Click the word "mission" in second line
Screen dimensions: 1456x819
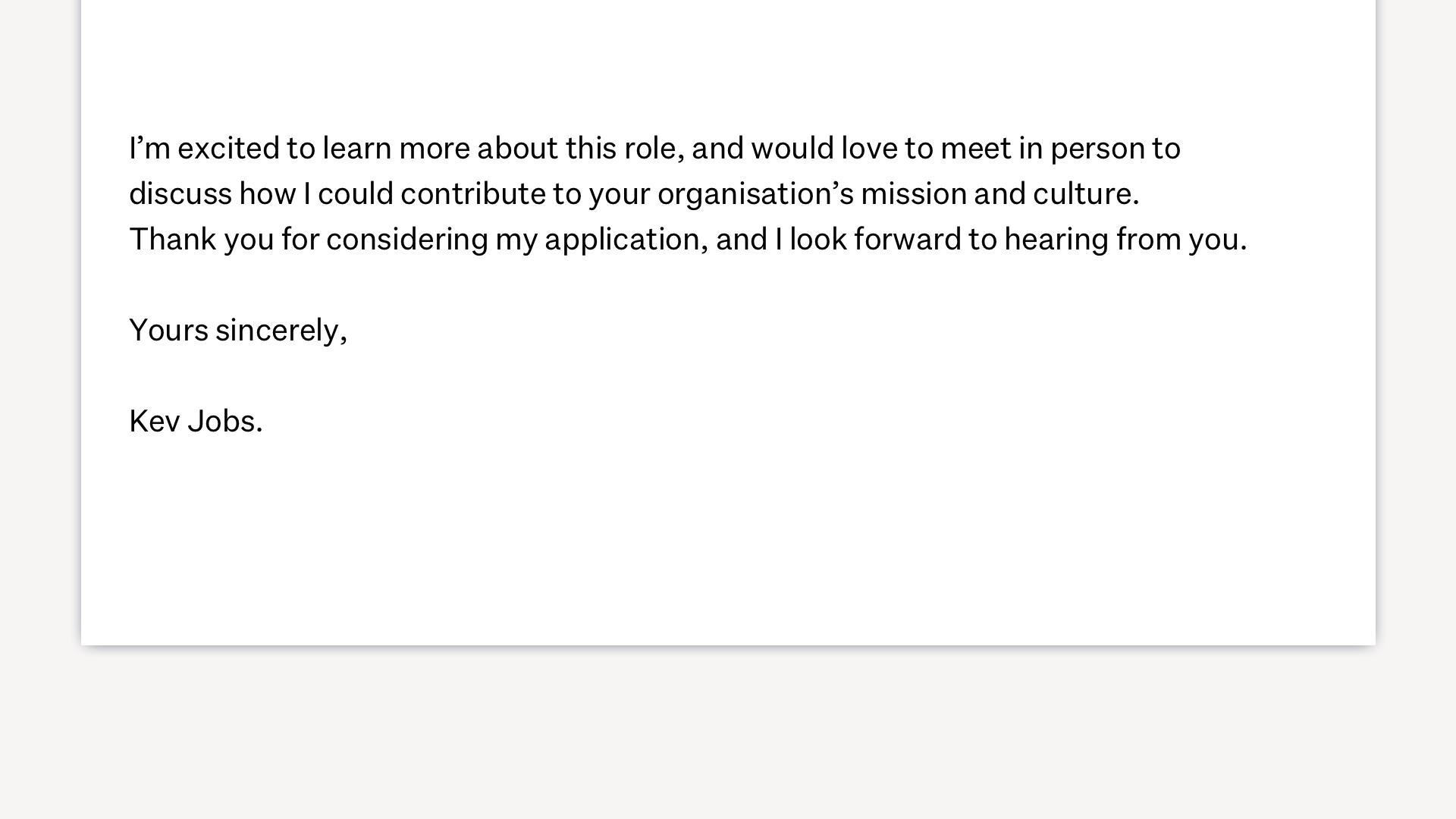pyautogui.click(x=914, y=194)
